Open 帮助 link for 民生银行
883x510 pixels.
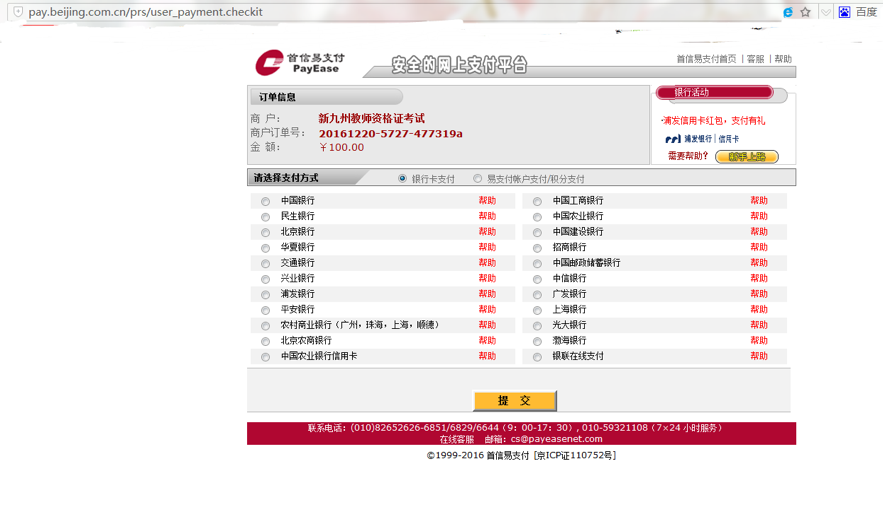click(x=487, y=216)
